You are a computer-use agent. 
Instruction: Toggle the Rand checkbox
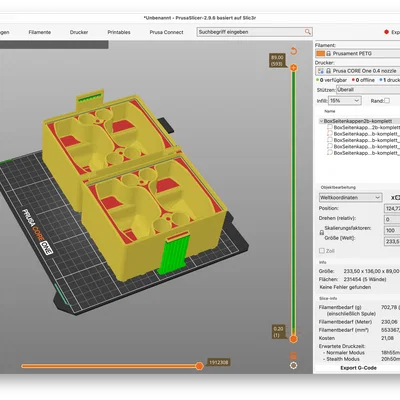[x=387, y=100]
